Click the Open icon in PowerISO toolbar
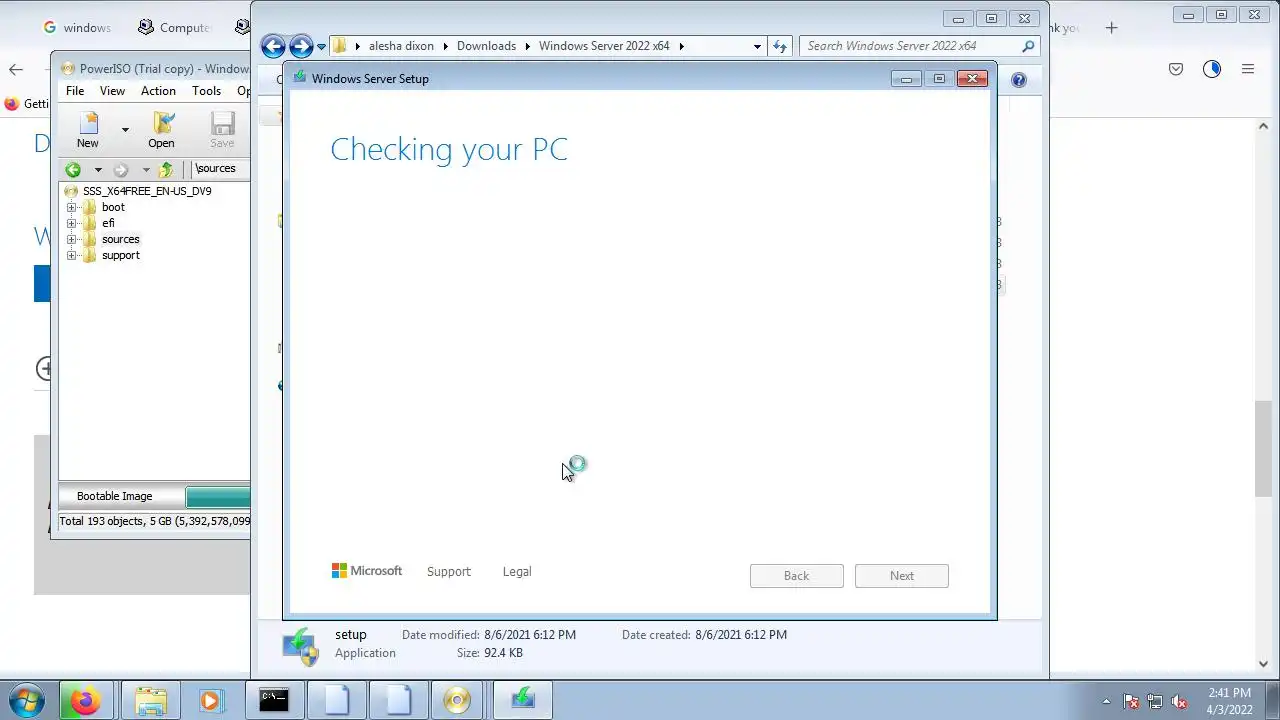The width and height of the screenshot is (1280, 720). point(161,130)
